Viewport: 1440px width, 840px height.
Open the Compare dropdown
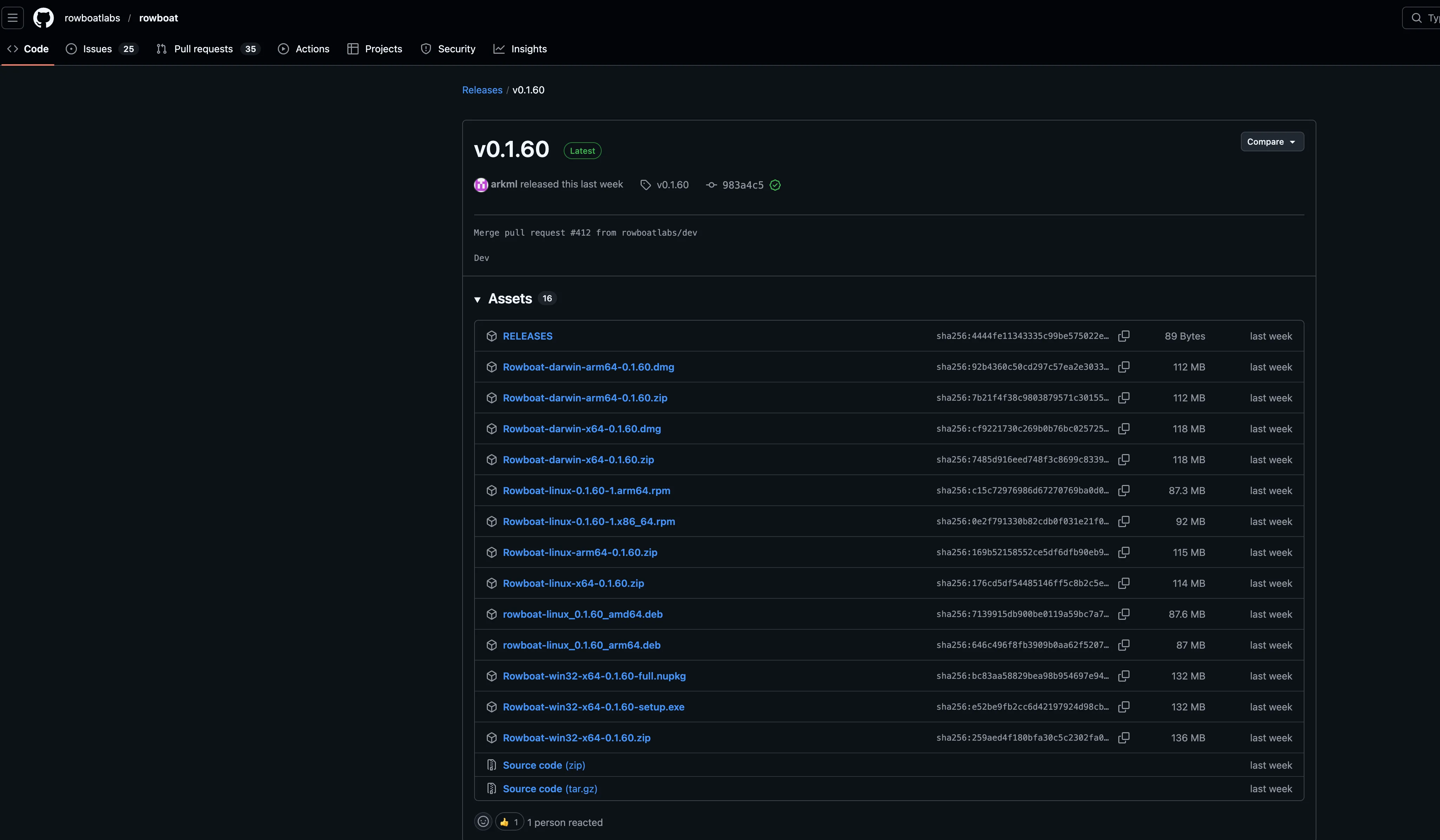(x=1271, y=142)
